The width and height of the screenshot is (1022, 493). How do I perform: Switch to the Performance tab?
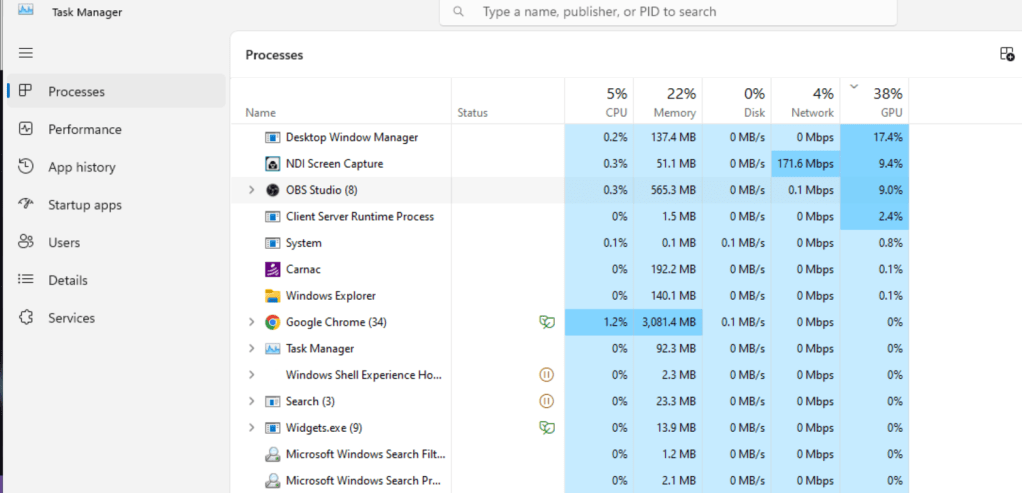(x=116, y=129)
